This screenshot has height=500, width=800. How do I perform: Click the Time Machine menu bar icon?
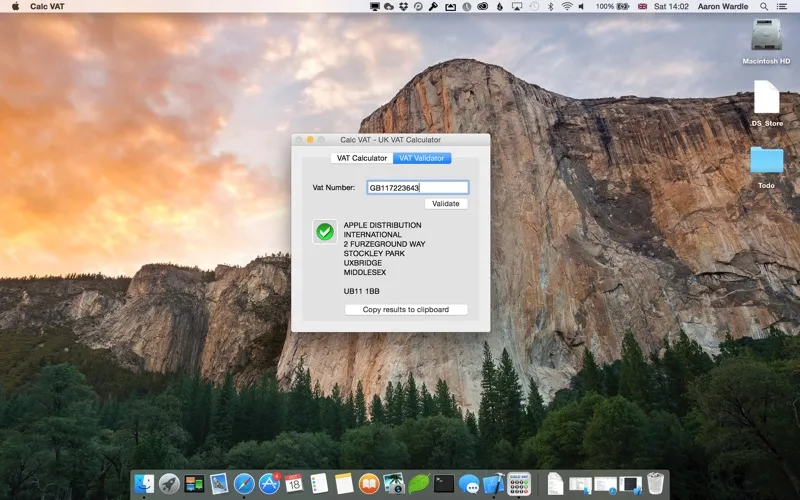[534, 7]
